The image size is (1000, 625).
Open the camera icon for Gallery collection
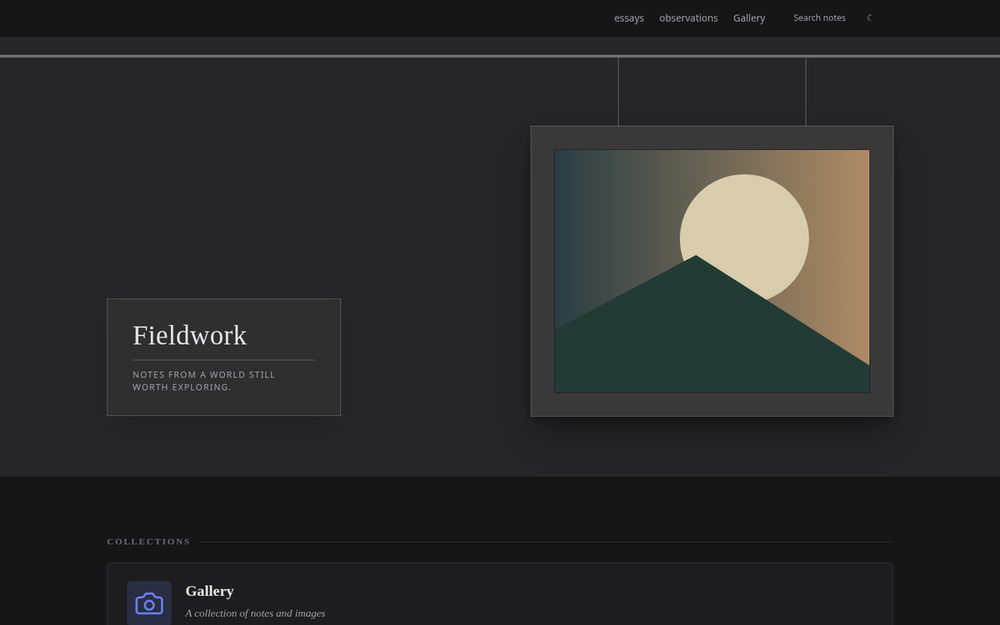(x=149, y=603)
